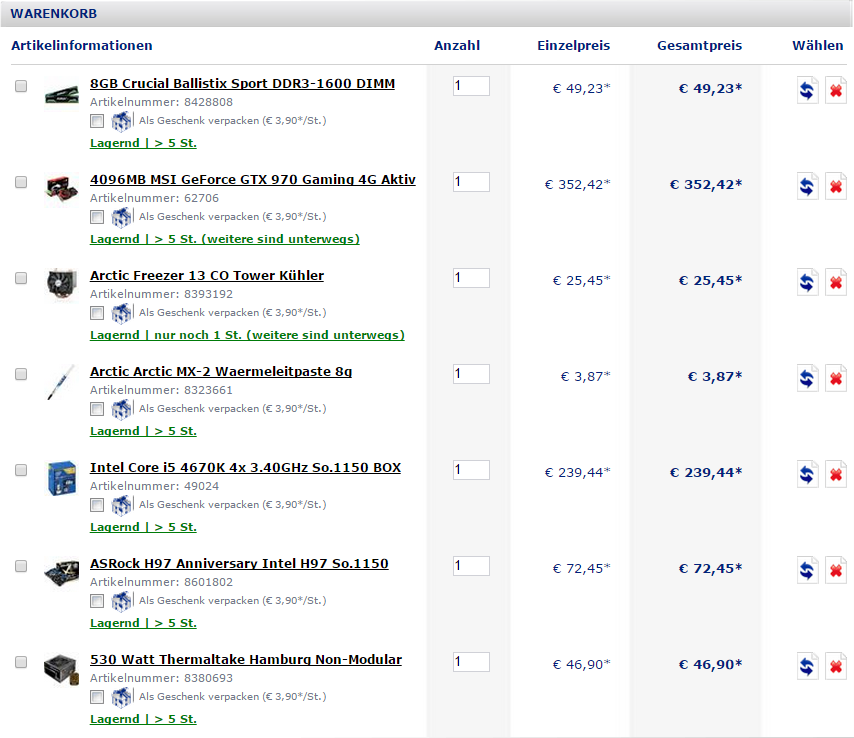Remove 8GB Crucial Ballistix Sport from cart
Image resolution: width=854 pixels, height=738 pixels.
836,90
